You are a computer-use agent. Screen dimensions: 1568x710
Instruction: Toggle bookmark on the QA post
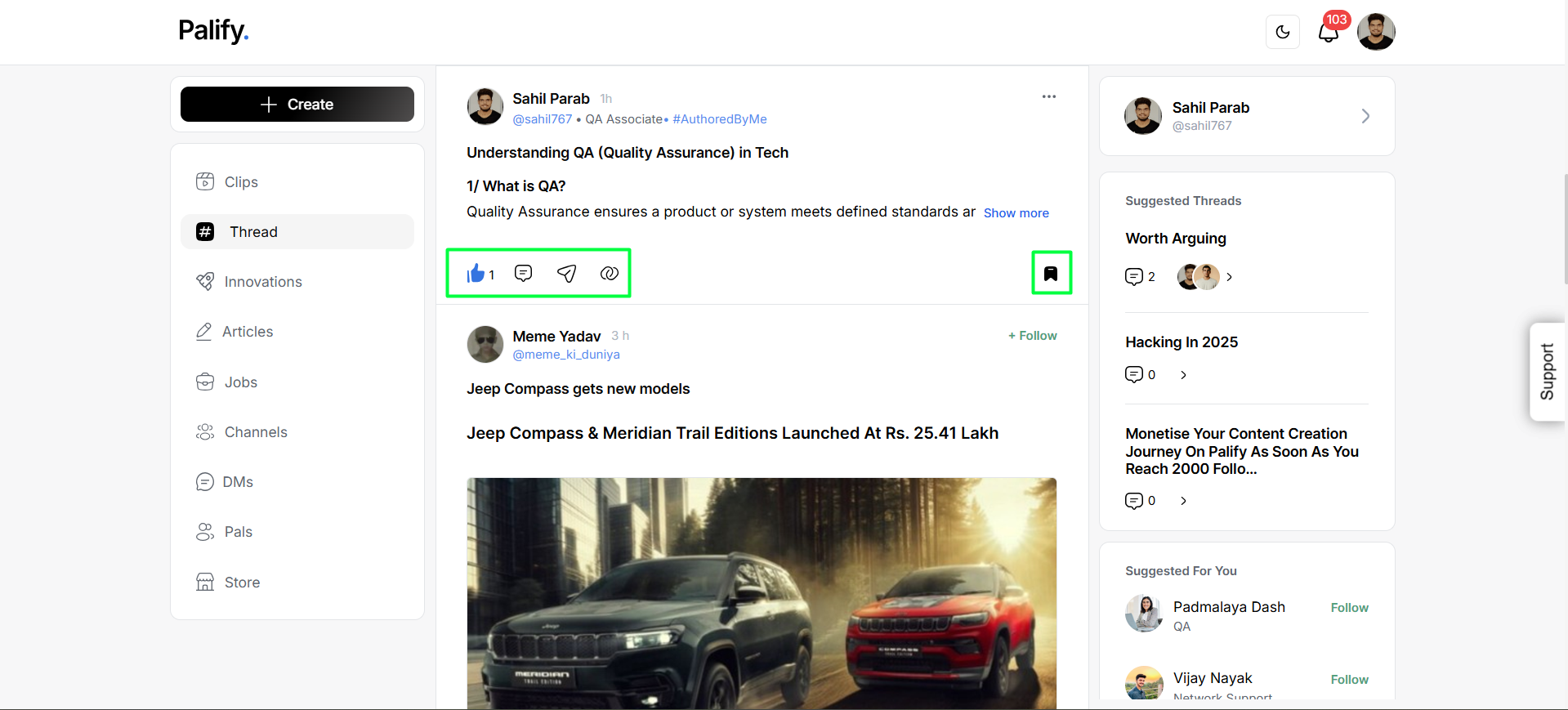coord(1051,274)
